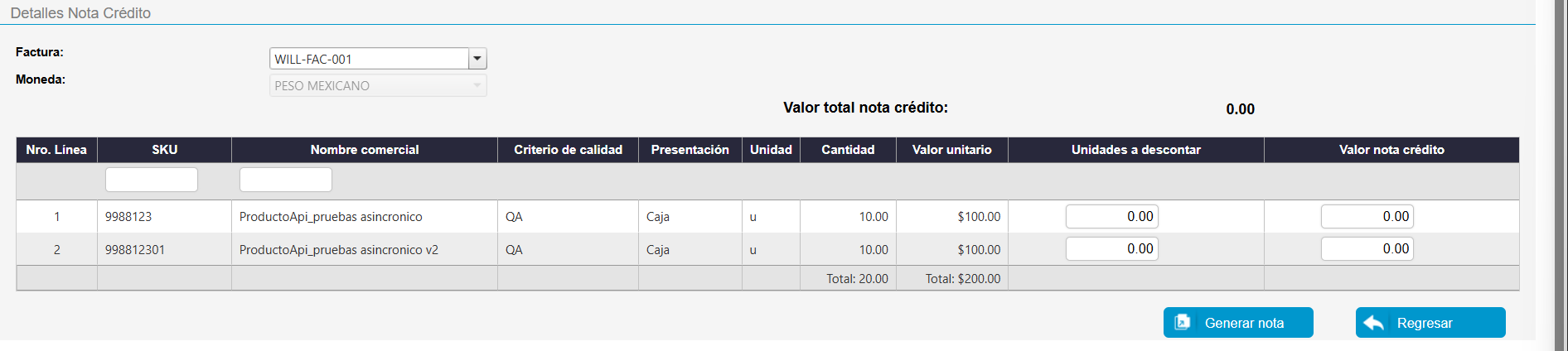Click the back arrow icon on Regresar
Viewport: 1568px width, 351px height.
[x=1374, y=323]
